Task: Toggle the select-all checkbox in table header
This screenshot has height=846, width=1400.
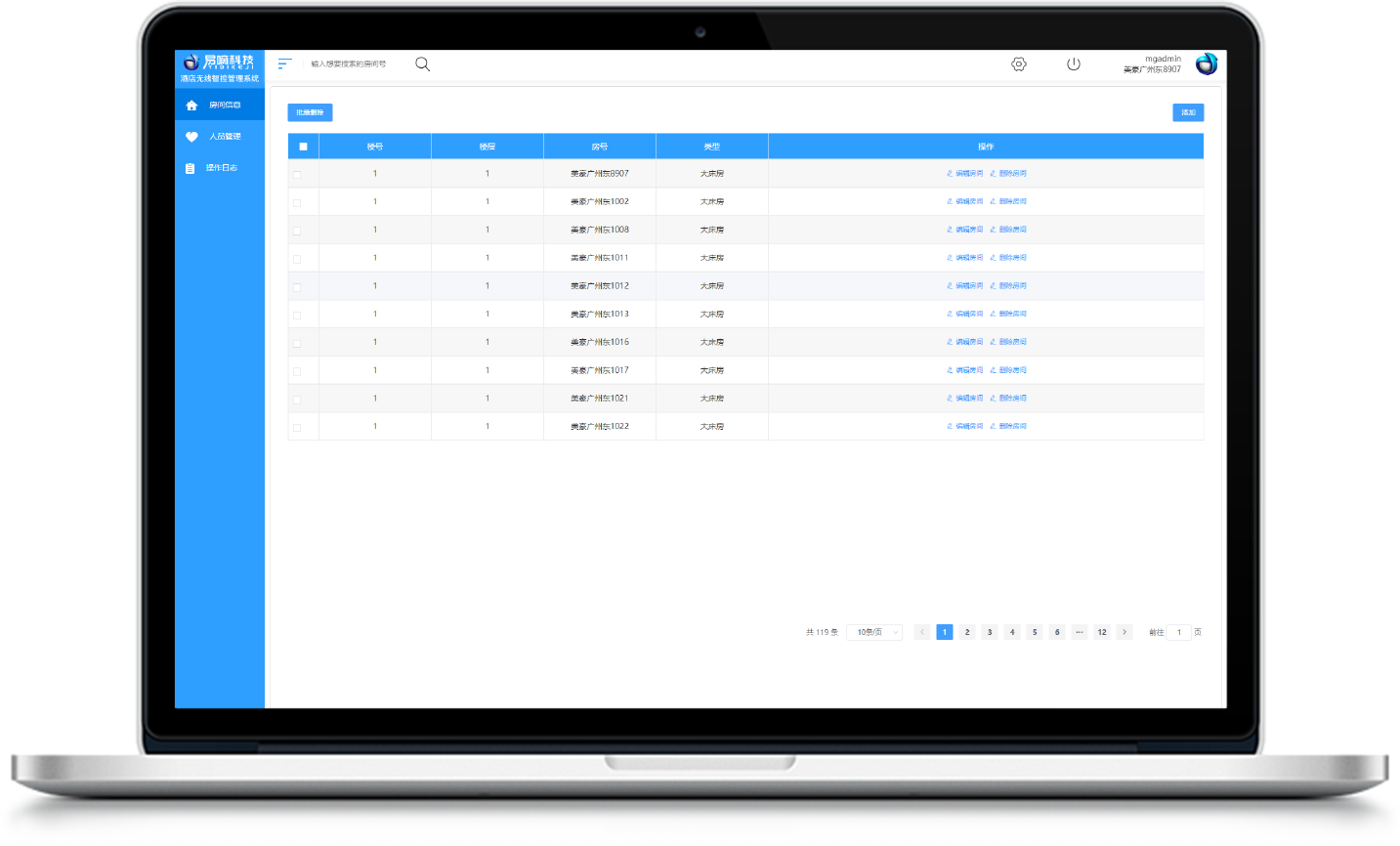Action: 303,147
